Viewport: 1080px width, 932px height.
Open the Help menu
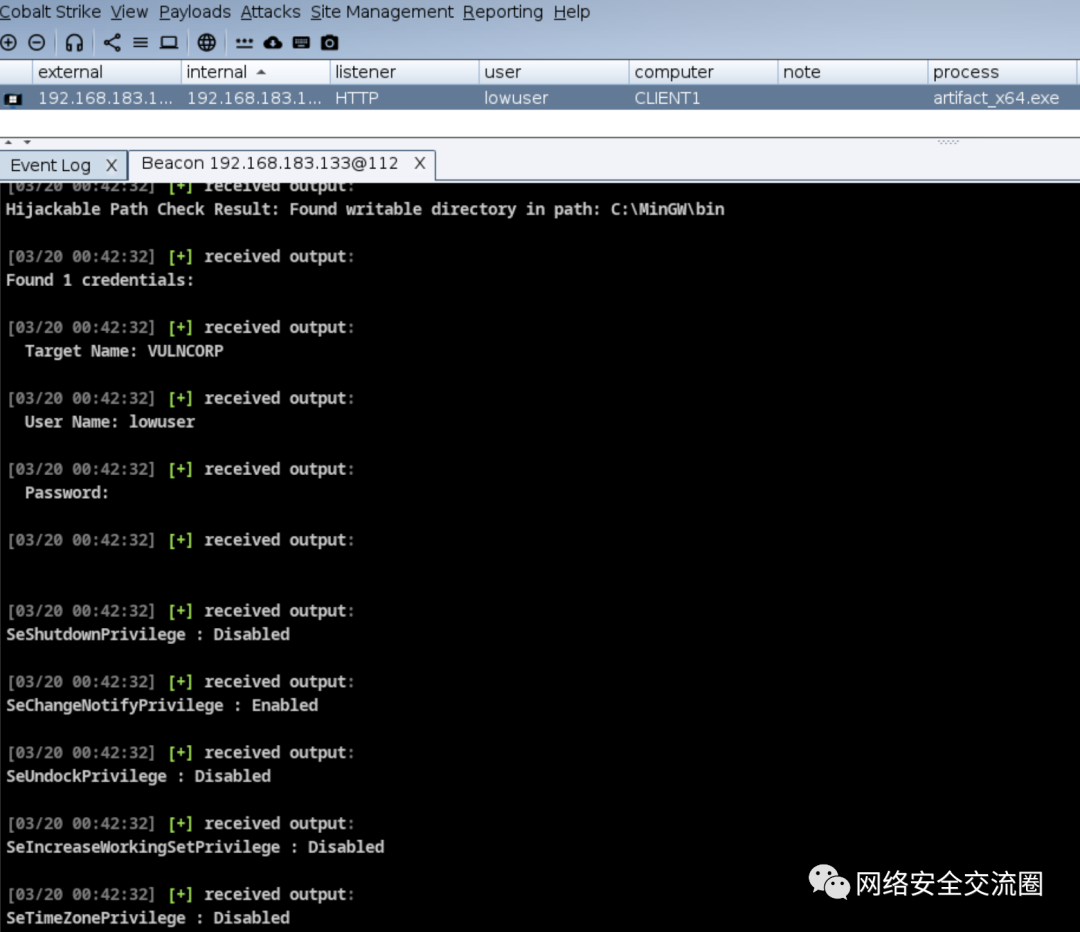pos(572,12)
